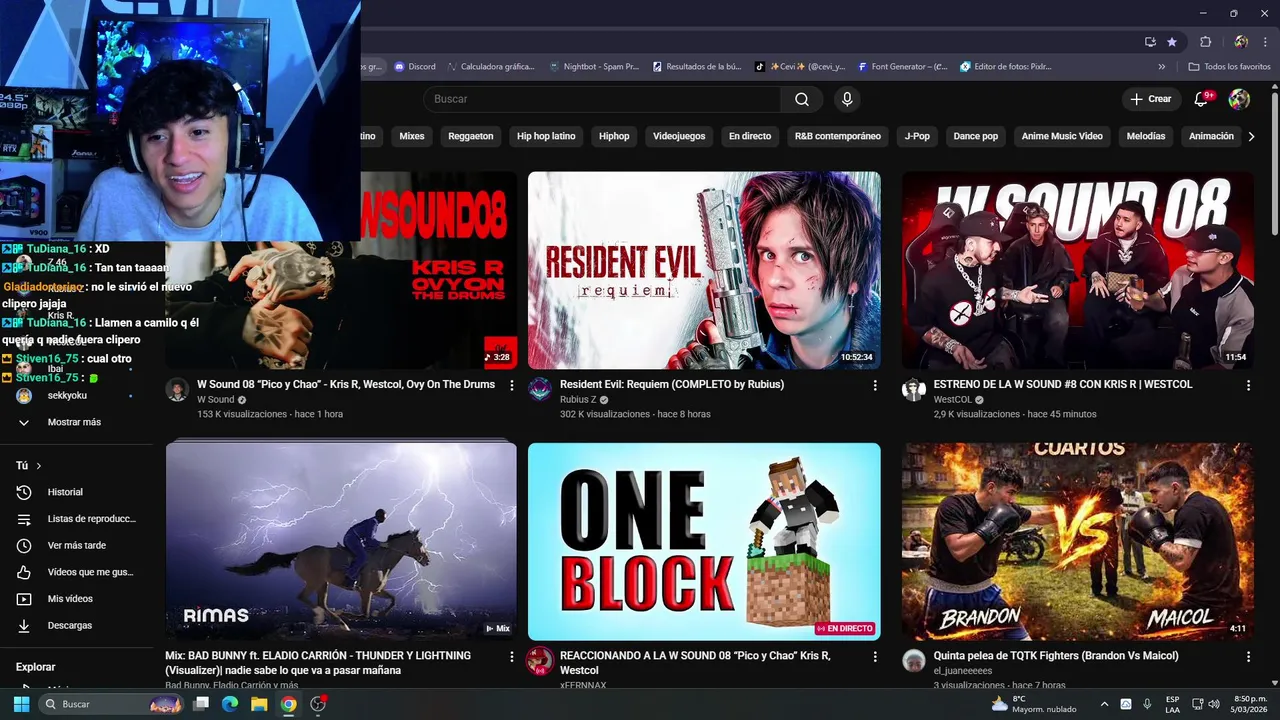Viewport: 1280px width, 720px height.
Task: Select the 'Videojuegos' chip
Action: [679, 136]
